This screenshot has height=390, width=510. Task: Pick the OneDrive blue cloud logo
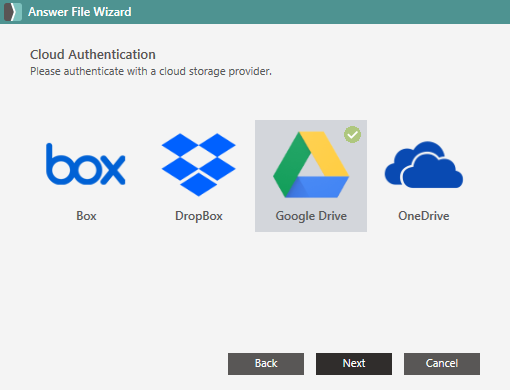[424, 165]
